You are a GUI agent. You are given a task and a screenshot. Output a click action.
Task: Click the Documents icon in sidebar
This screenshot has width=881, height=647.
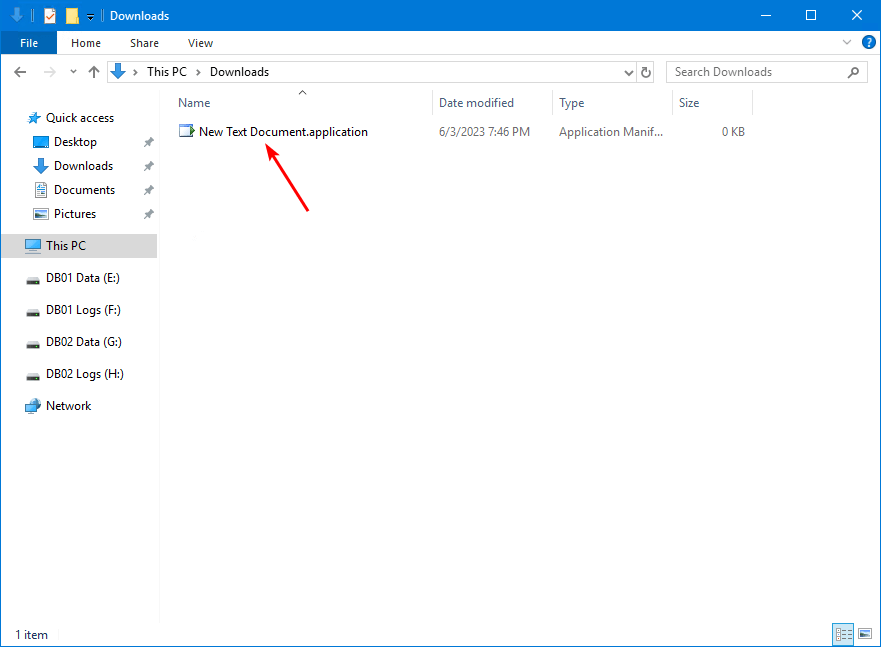click(x=41, y=190)
